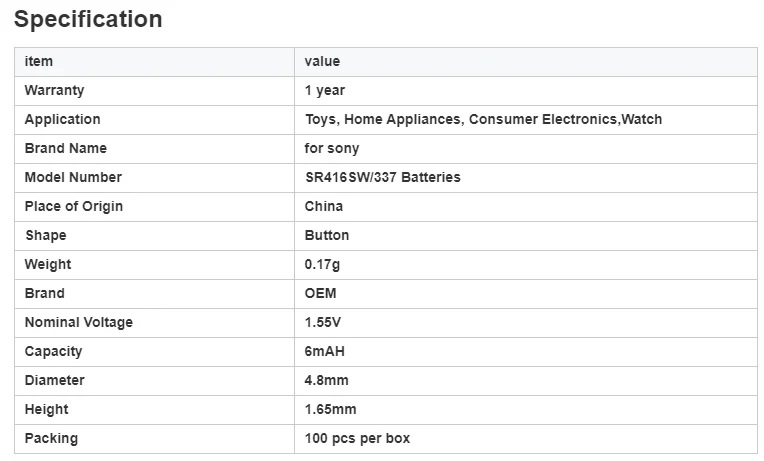Click the Specification heading
This screenshot has width=764, height=461.
[88, 19]
